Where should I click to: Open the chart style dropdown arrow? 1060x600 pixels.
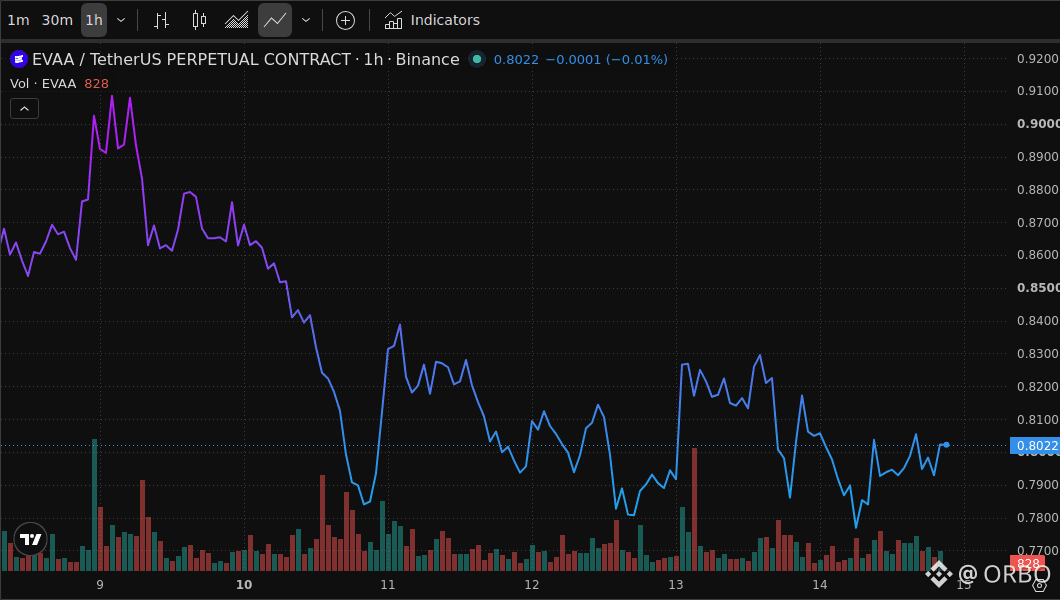click(x=306, y=20)
